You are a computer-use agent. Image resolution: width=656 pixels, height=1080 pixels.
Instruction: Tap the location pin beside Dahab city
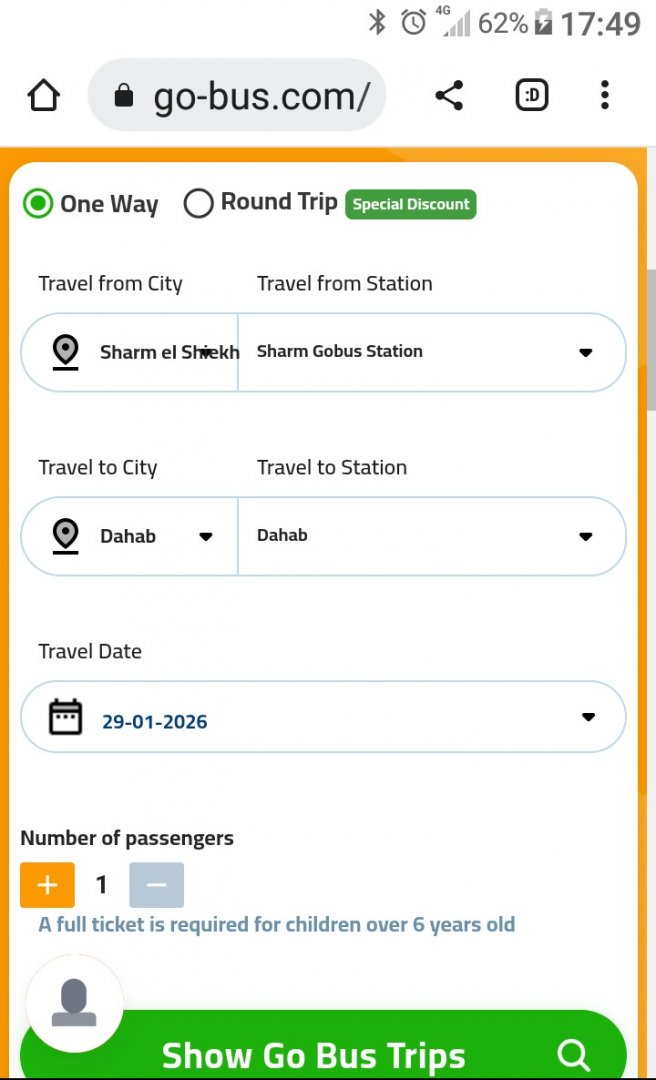click(x=66, y=536)
